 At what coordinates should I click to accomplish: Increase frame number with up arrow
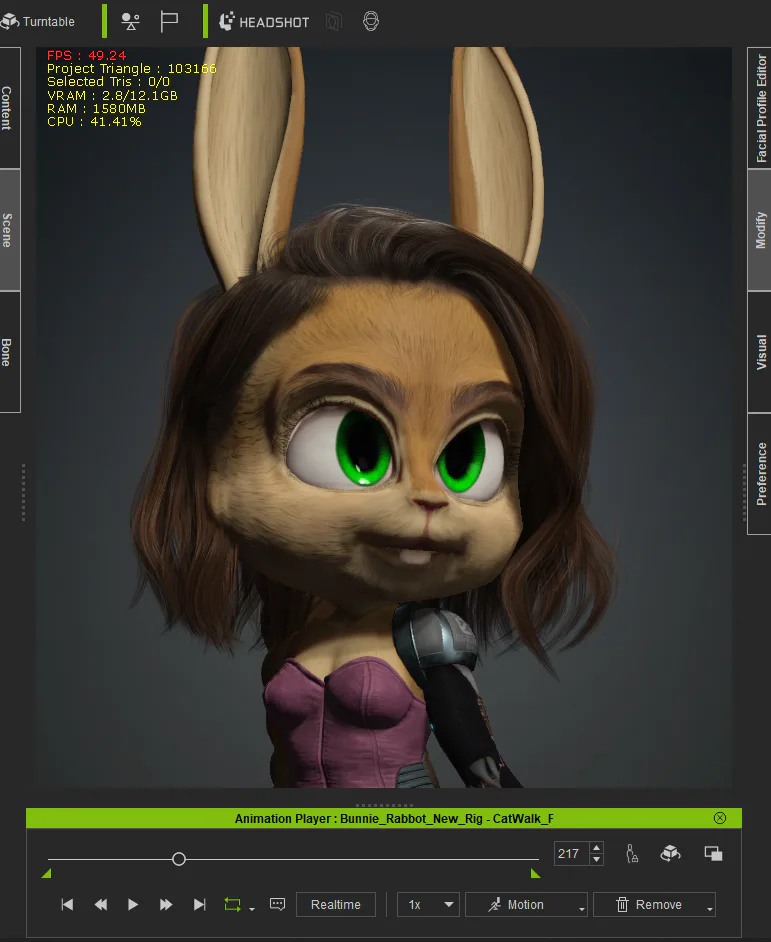click(x=597, y=848)
